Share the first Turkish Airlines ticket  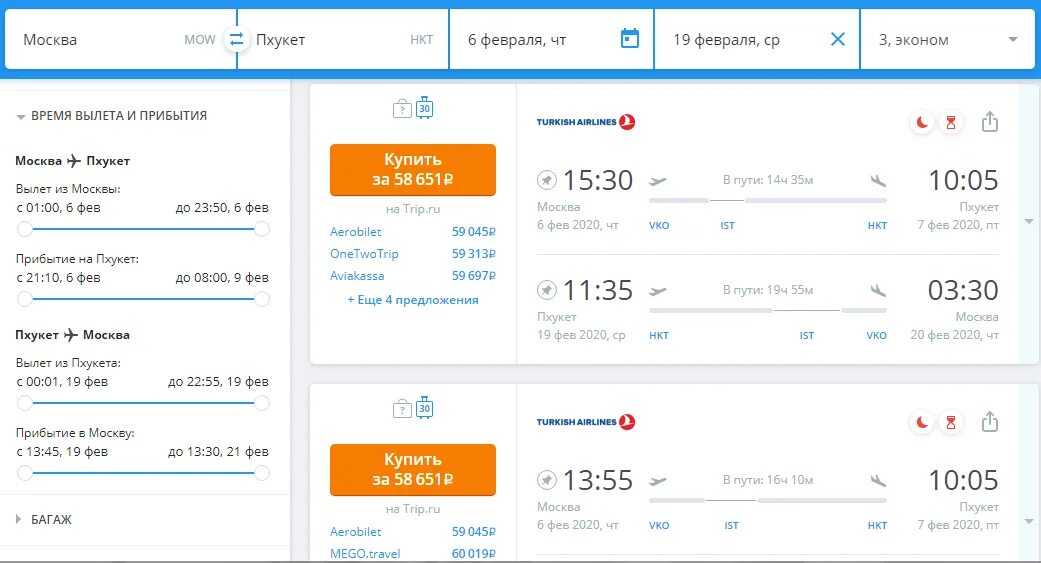coord(989,121)
